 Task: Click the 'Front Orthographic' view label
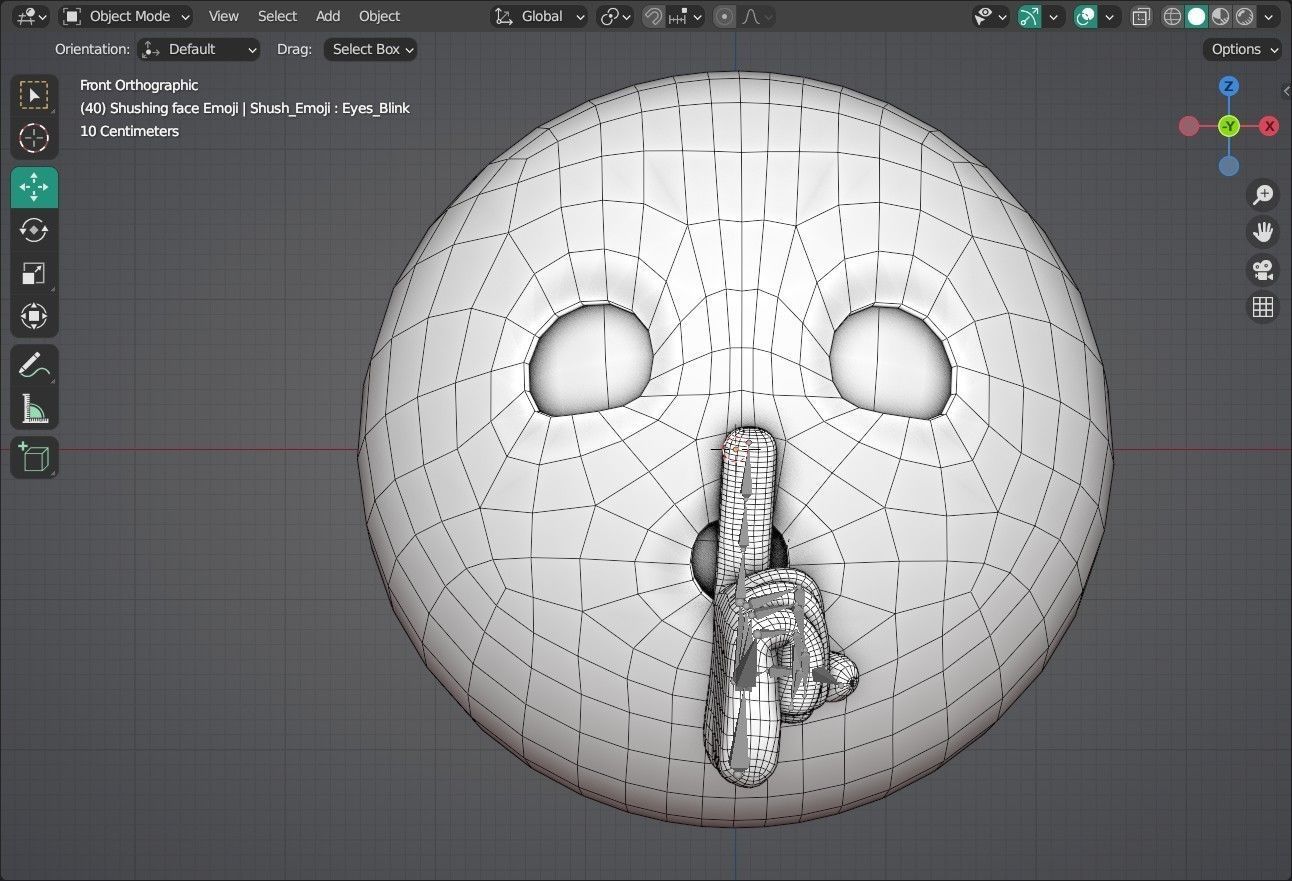coord(139,85)
